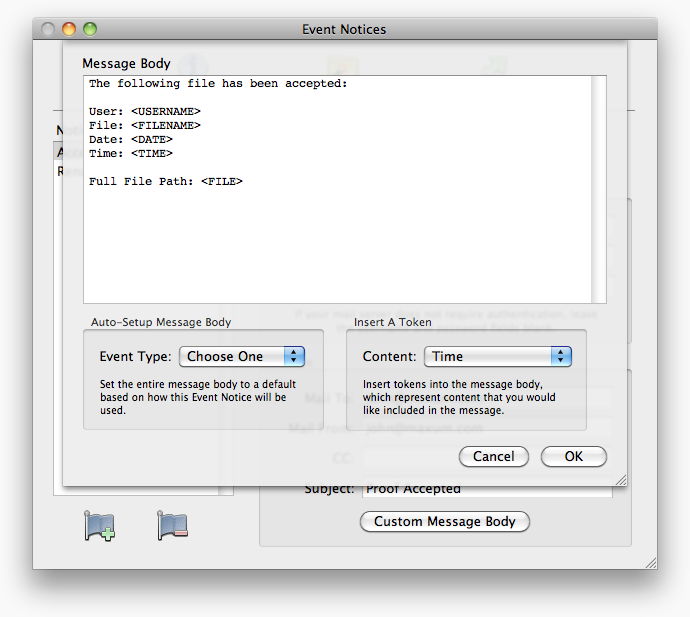
Task: Click the add event notice flag icon
Action: click(100, 526)
